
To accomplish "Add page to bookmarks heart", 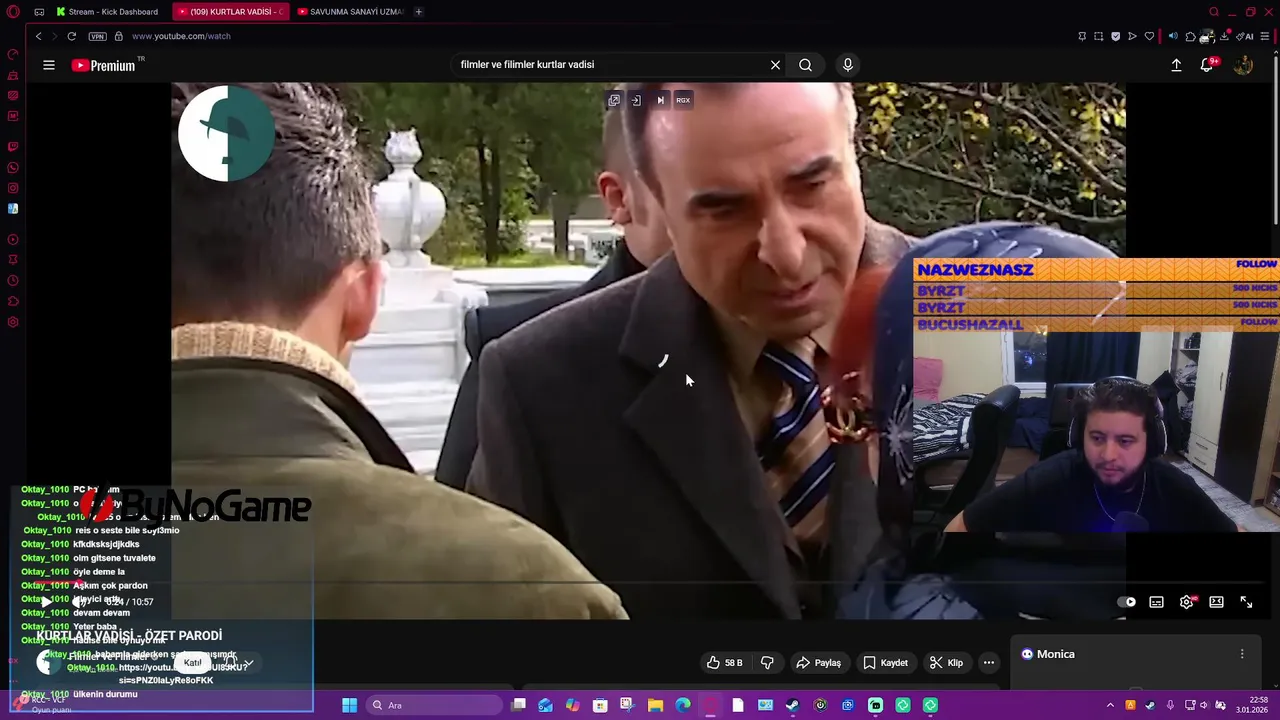I will [1149, 36].
